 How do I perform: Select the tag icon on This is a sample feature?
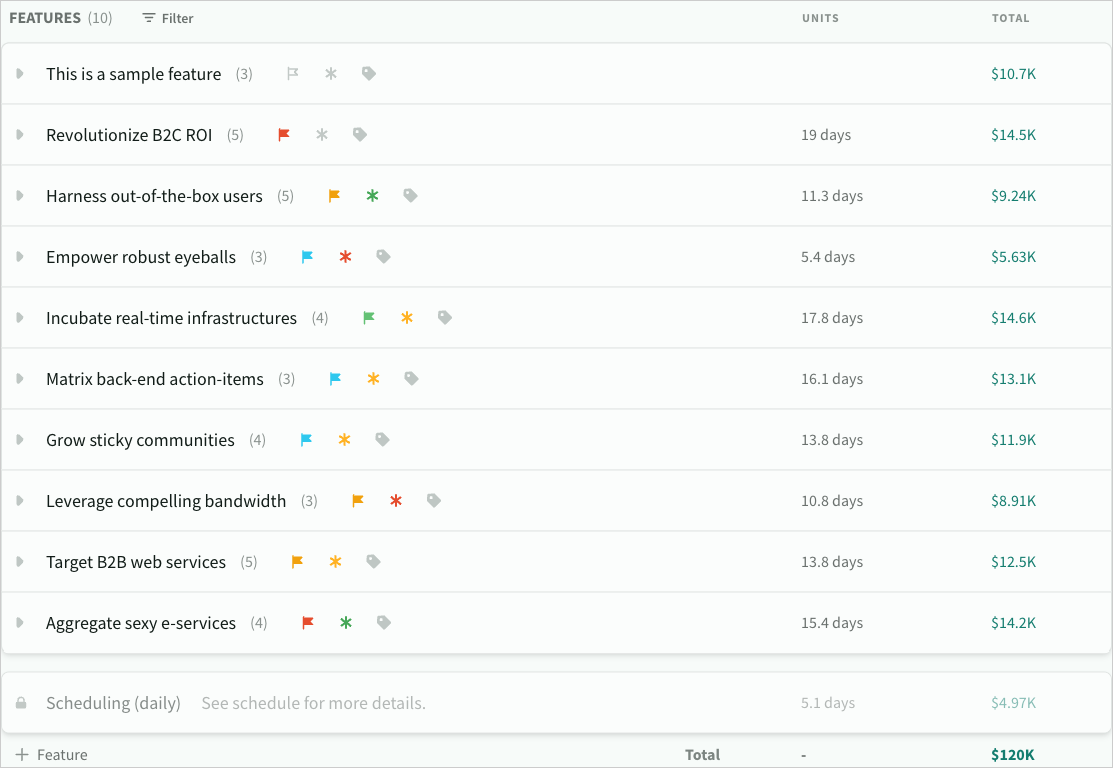pyautogui.click(x=368, y=73)
